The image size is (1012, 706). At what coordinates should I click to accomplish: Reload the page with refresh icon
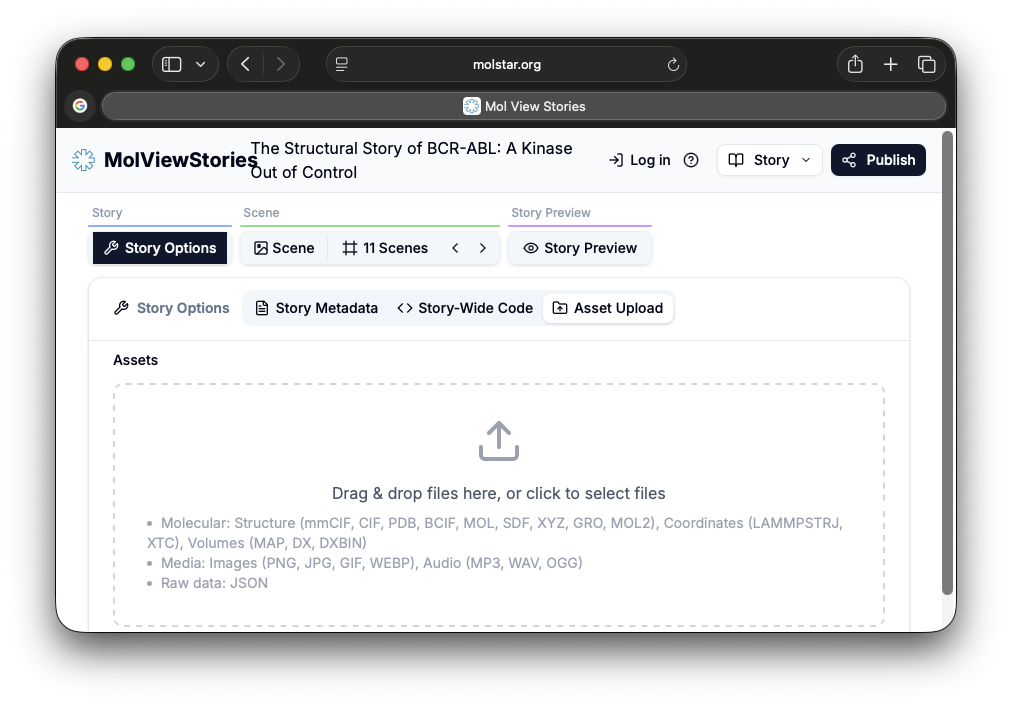[x=673, y=65]
